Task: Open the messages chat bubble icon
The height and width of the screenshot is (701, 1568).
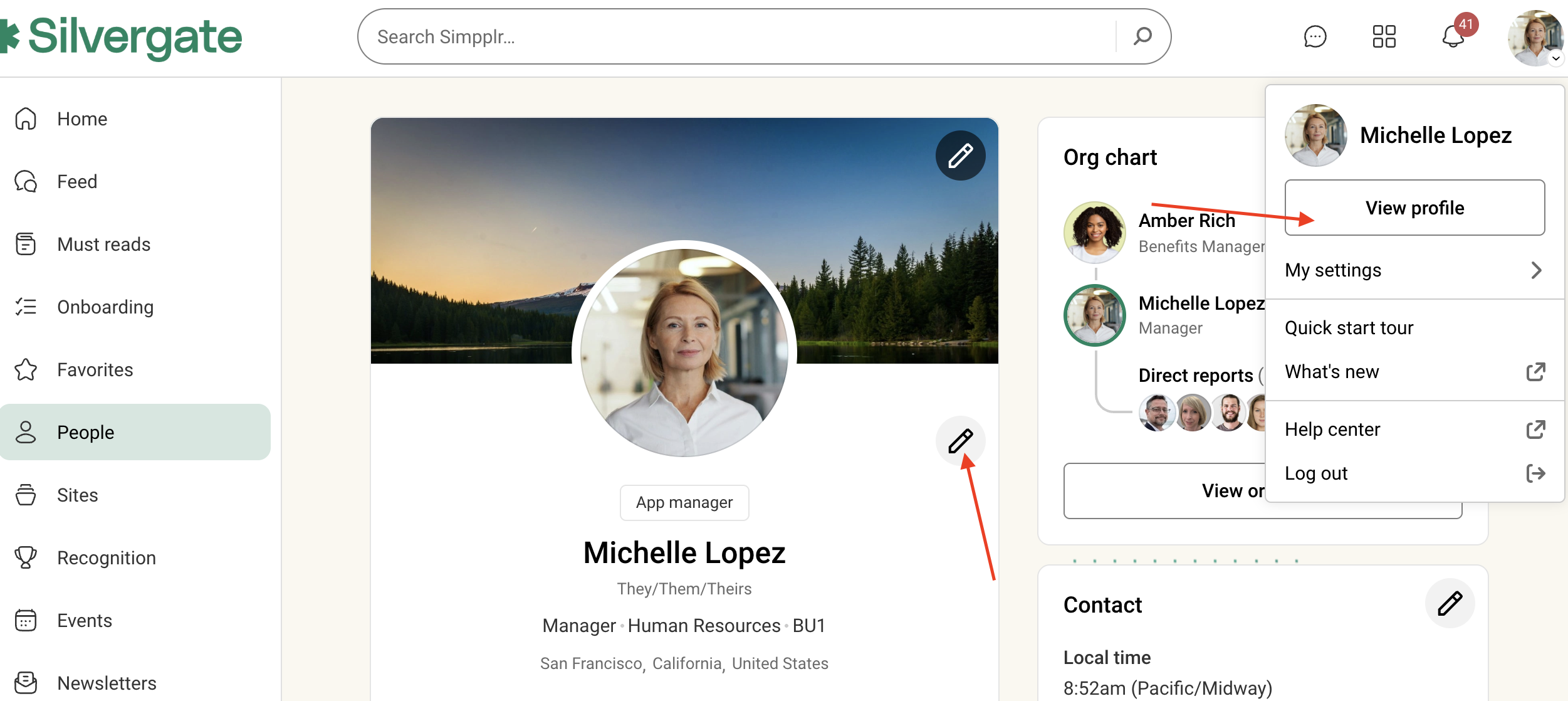Action: pyautogui.click(x=1315, y=36)
